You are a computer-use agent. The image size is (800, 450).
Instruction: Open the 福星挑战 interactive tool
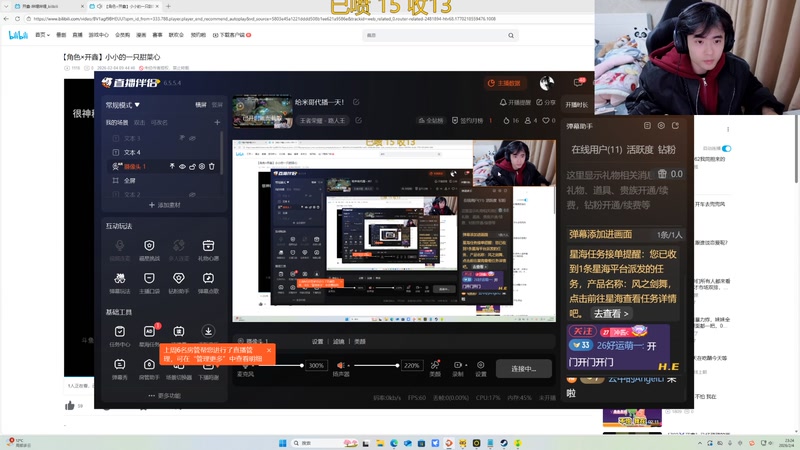pos(149,250)
